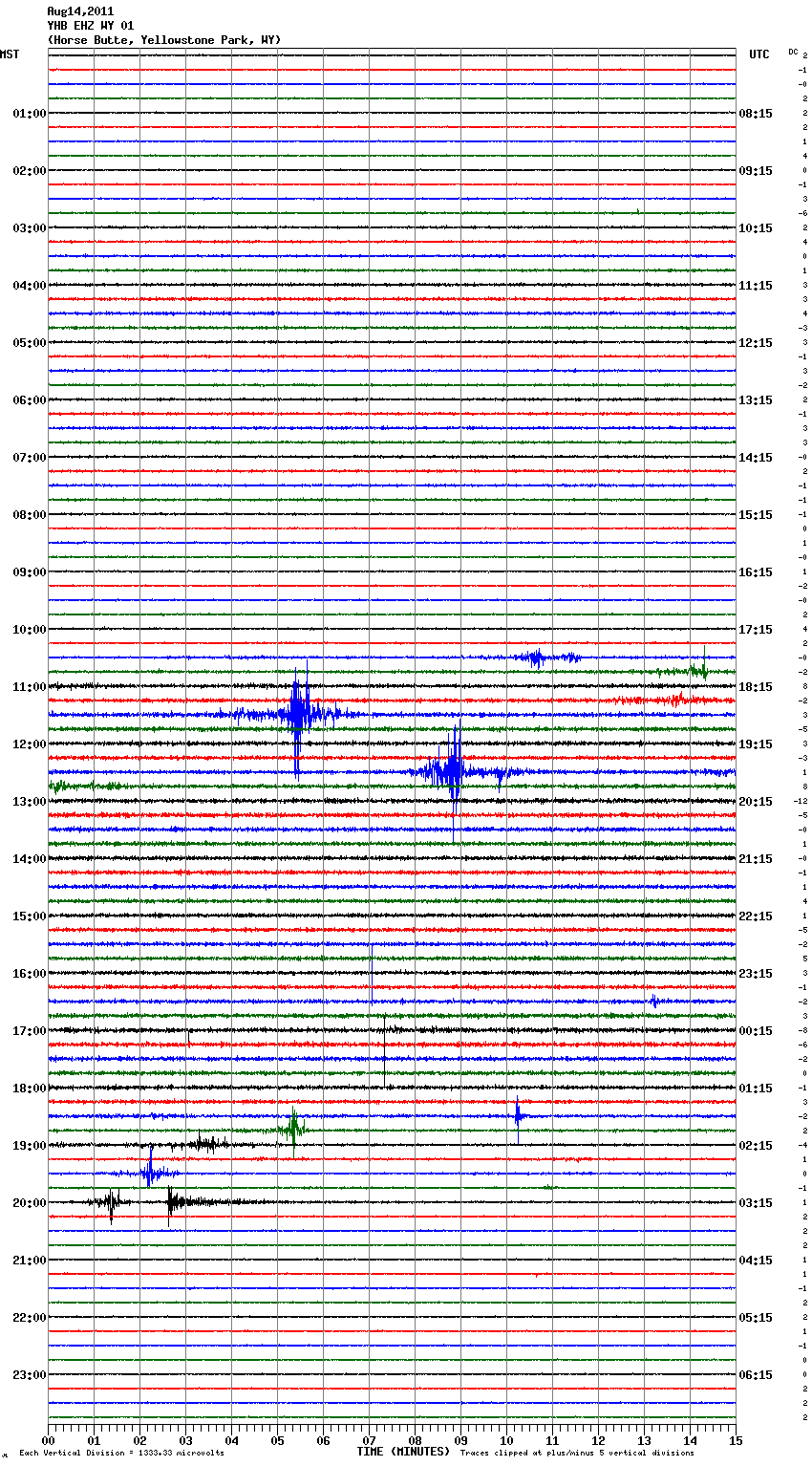Screen dimensions: 812x1466
Task: Click the 20:15 UTC time label
Action: tap(756, 802)
